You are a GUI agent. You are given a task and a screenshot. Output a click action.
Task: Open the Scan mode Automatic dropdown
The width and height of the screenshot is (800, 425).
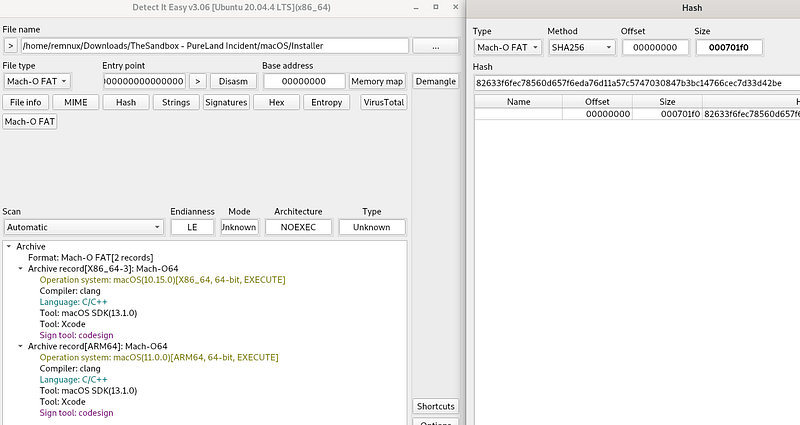coord(84,227)
